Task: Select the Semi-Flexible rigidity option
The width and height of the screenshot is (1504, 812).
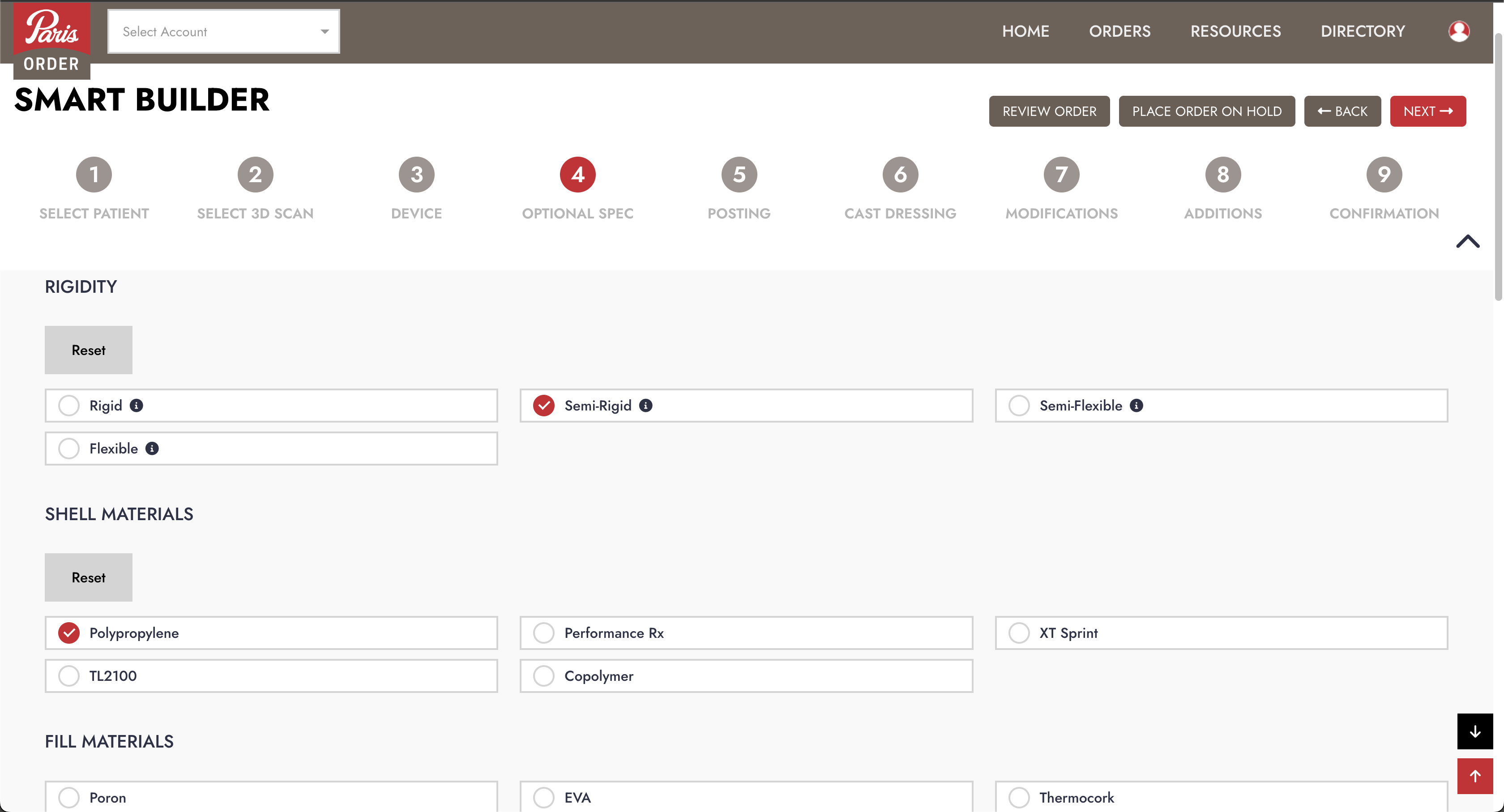Action: point(1222,406)
